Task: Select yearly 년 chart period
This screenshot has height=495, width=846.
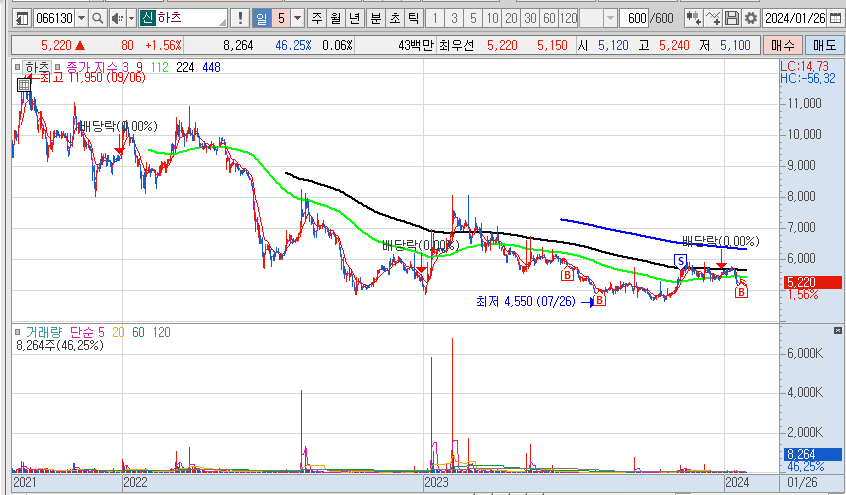Action: [x=354, y=18]
